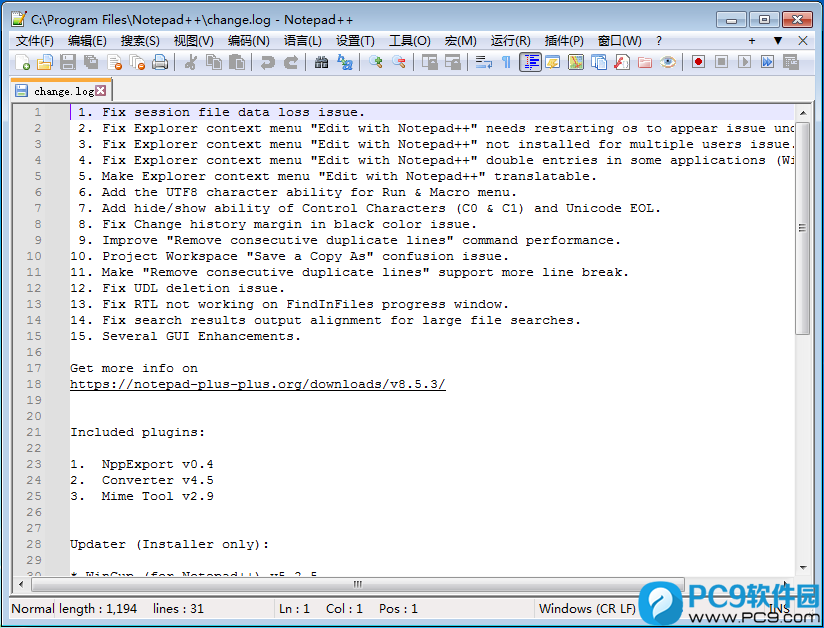Click the Save All icon
The image size is (824, 628).
(x=91, y=63)
